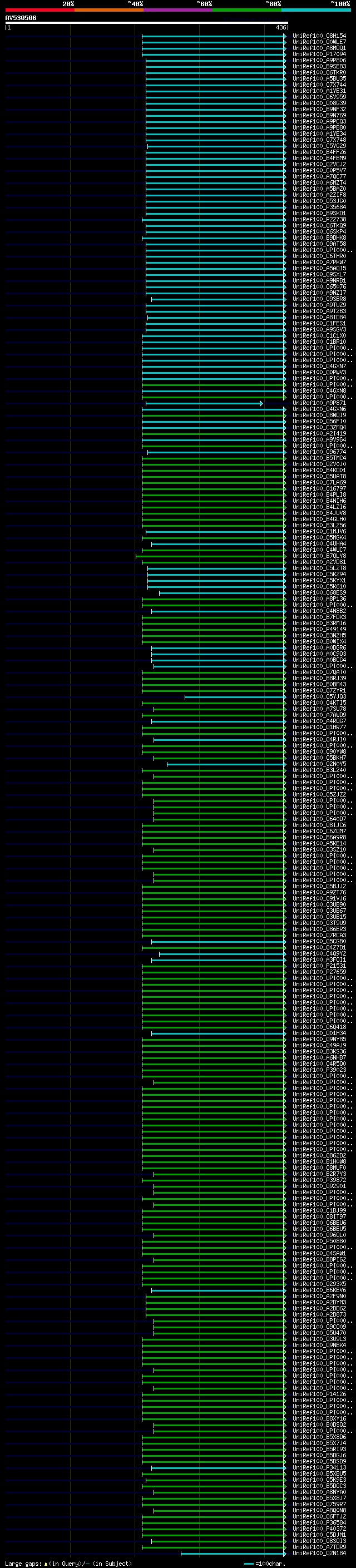Select the UniRef100_A7TDR9 label
Screen dimensions: 356x1568
coord(319,1547)
